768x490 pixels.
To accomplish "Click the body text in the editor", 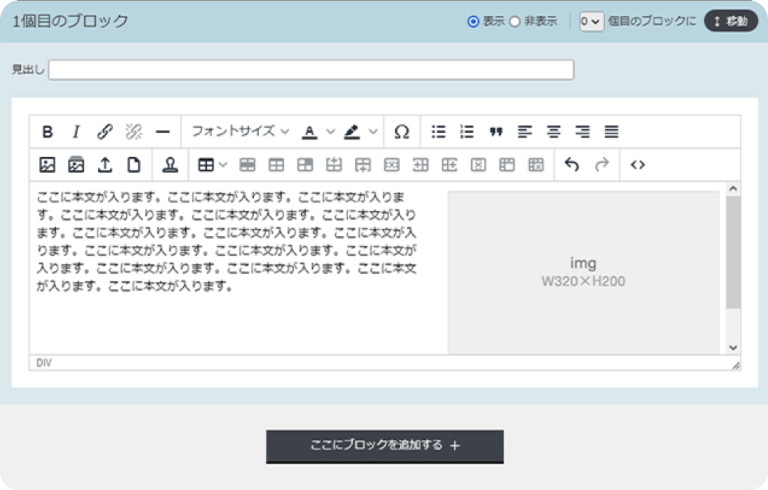I will coord(226,242).
